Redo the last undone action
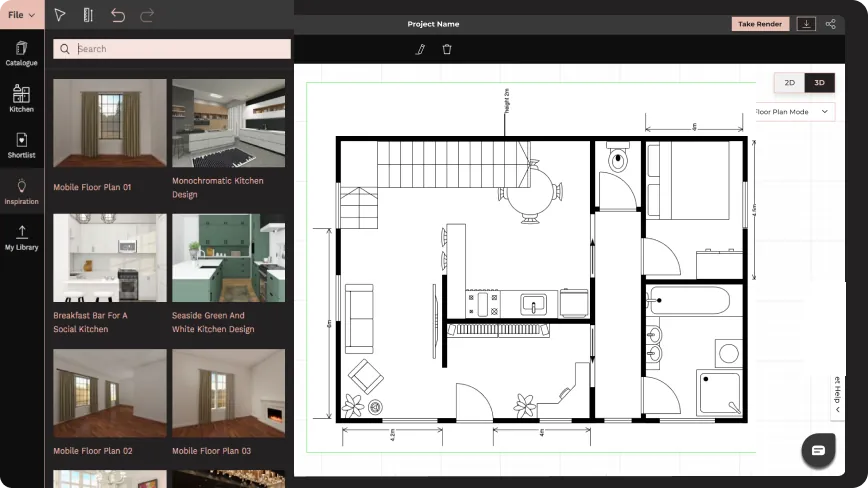Screen dimensions: 868x488 pos(147,15)
